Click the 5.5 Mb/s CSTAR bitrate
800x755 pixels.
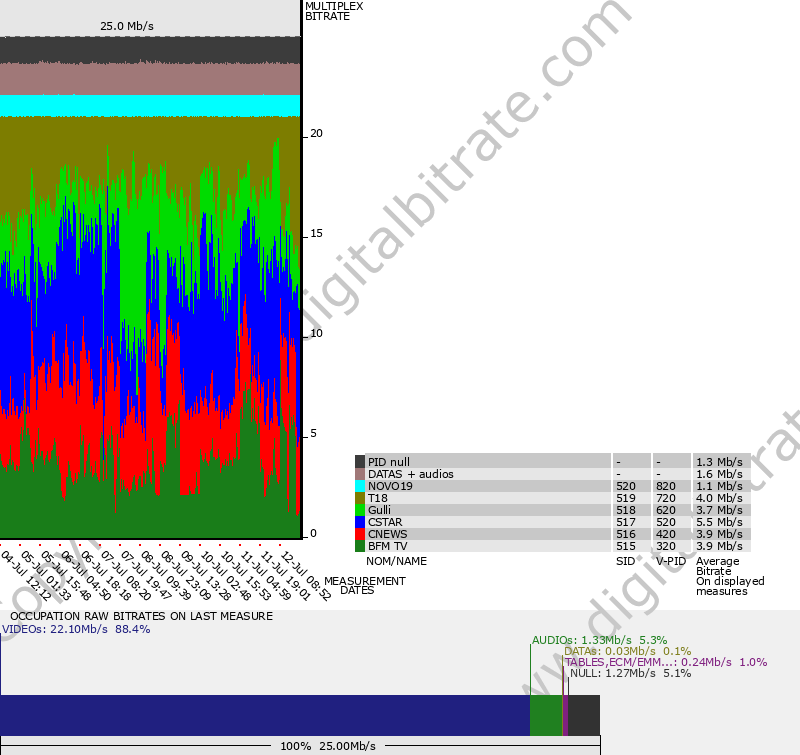(719, 522)
